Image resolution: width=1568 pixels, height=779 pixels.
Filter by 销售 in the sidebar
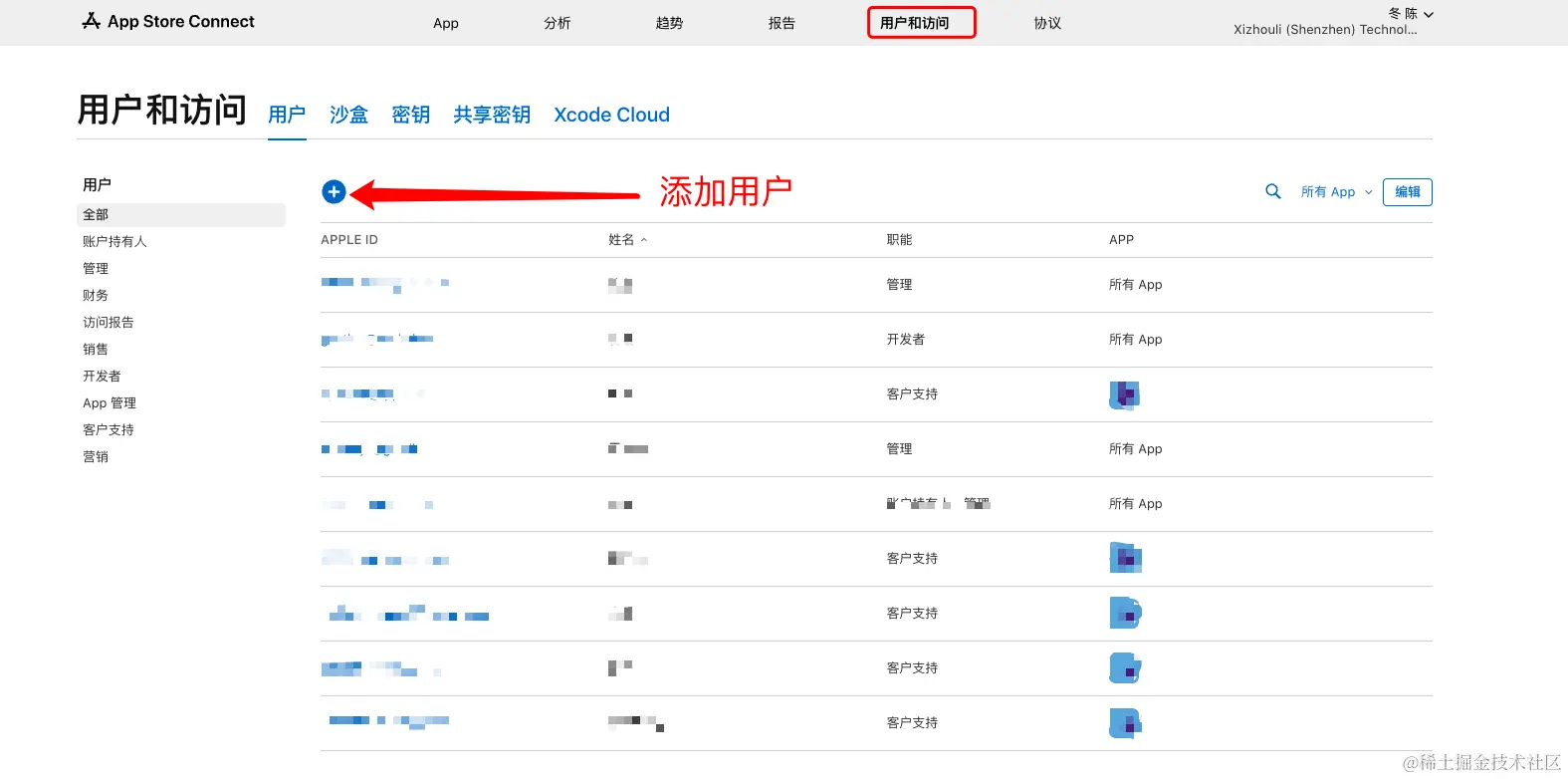coord(96,350)
